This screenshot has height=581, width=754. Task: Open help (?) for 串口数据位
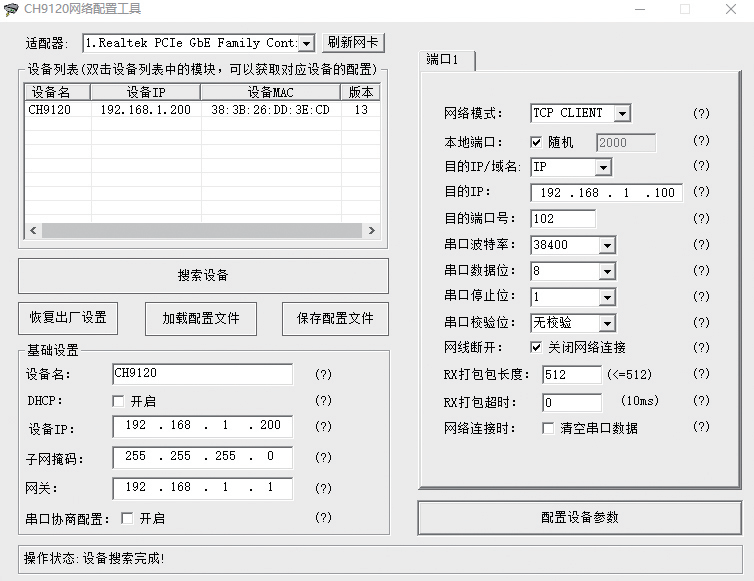701,270
